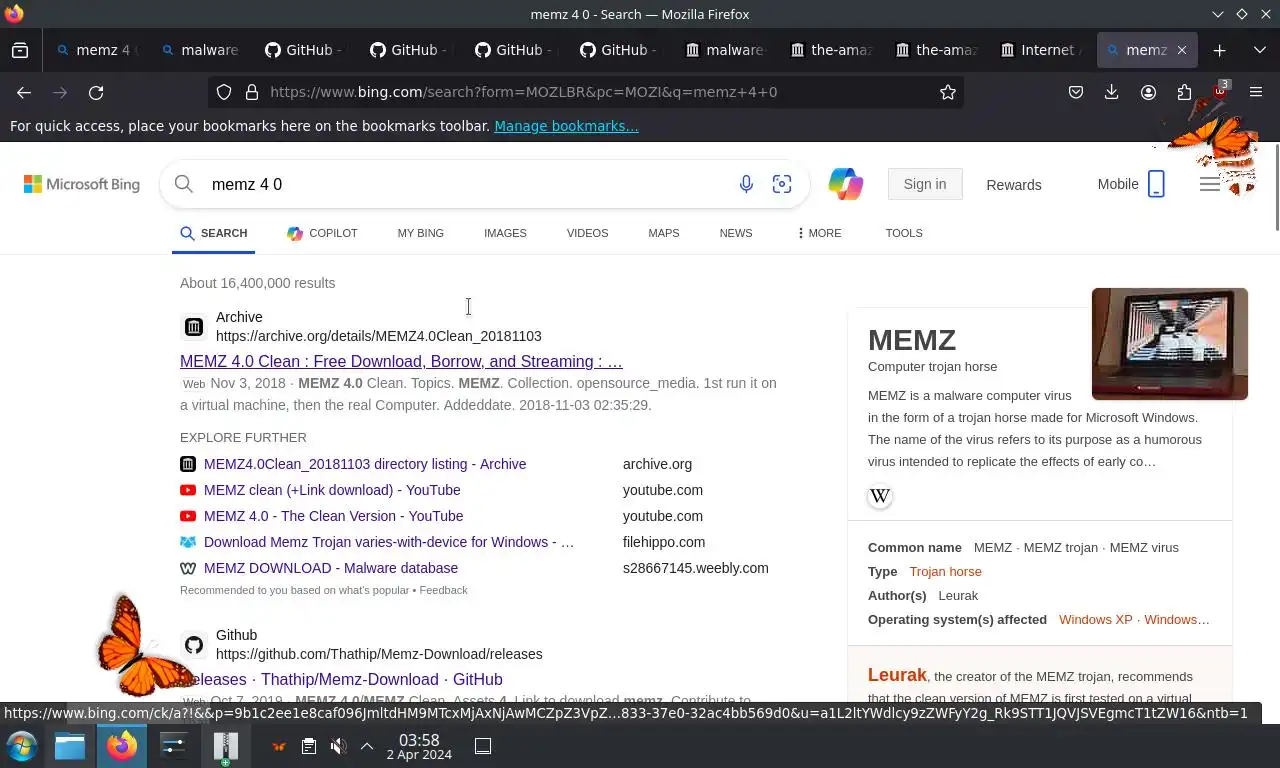Open Bing settings hamburger menu
This screenshot has width=1280, height=768.
point(1210,184)
